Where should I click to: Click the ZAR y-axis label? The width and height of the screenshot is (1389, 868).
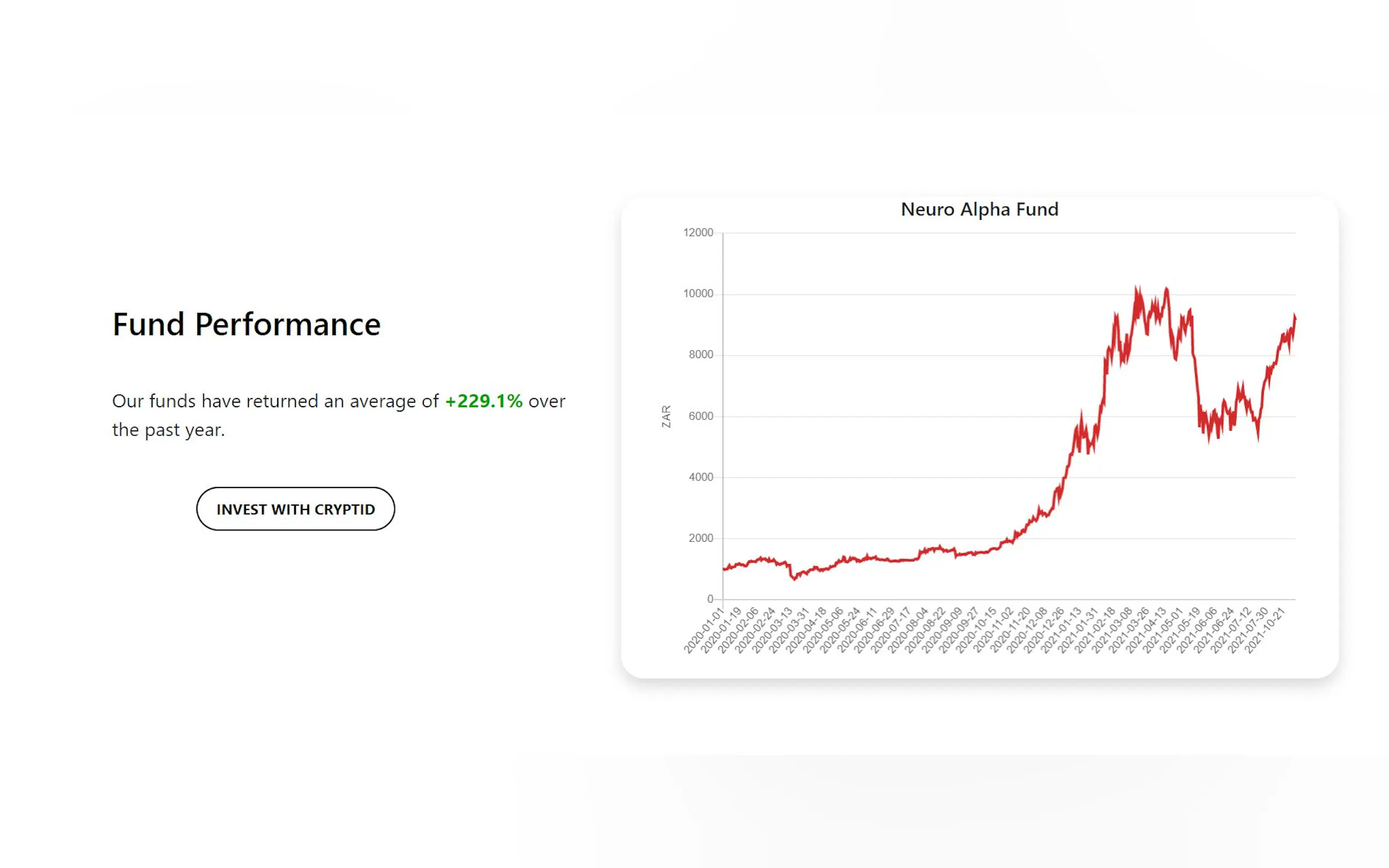click(666, 416)
